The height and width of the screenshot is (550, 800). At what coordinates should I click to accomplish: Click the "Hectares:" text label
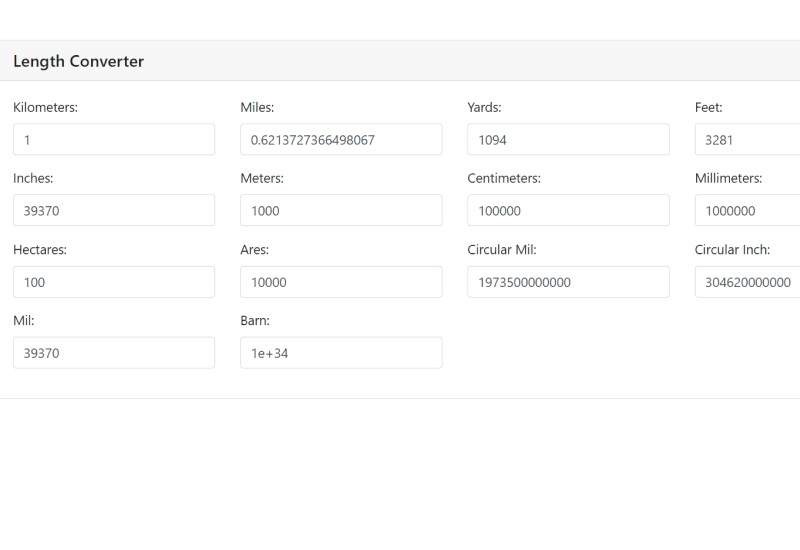(40, 249)
